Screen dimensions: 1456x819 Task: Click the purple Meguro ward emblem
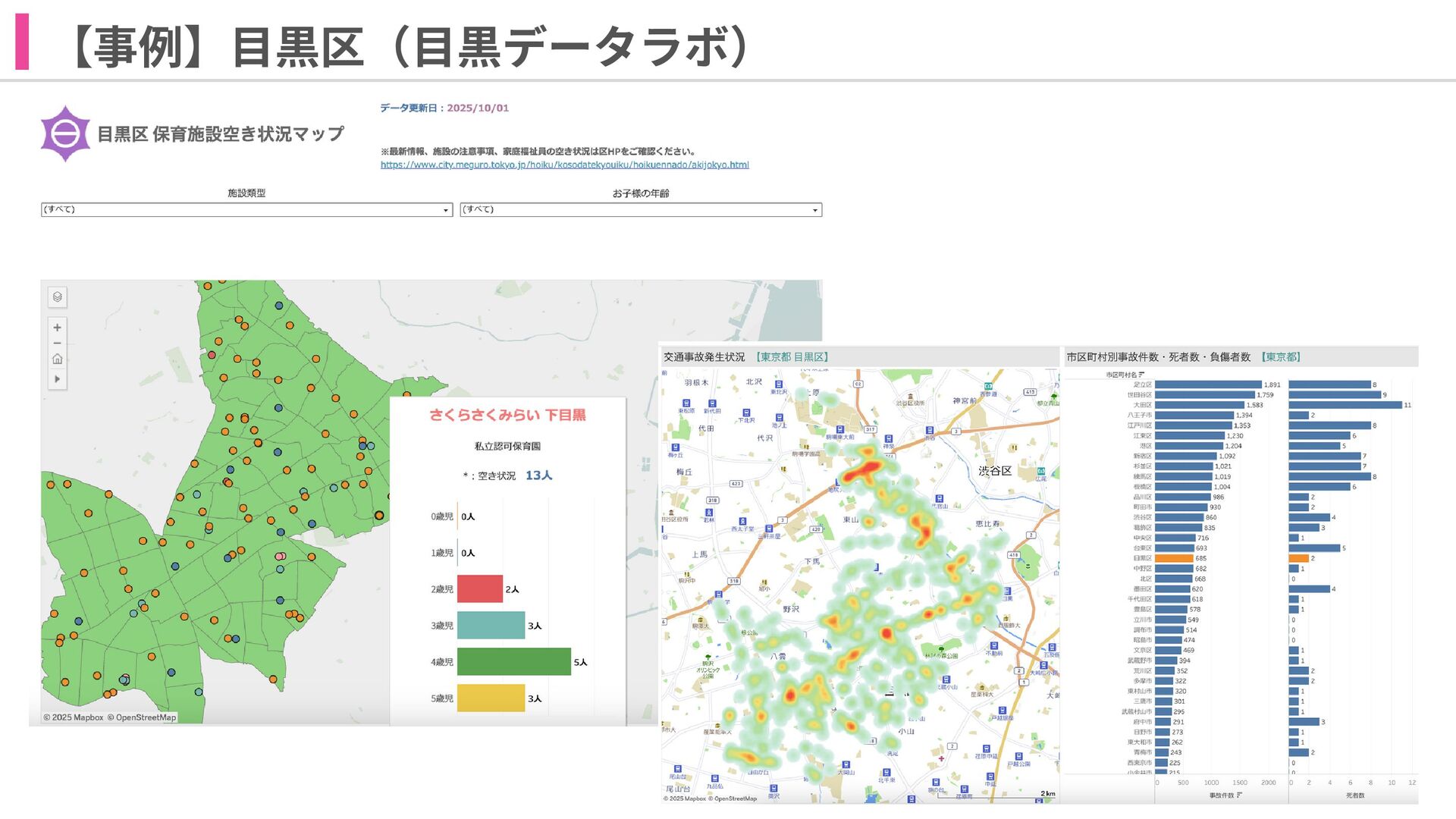click(65, 133)
